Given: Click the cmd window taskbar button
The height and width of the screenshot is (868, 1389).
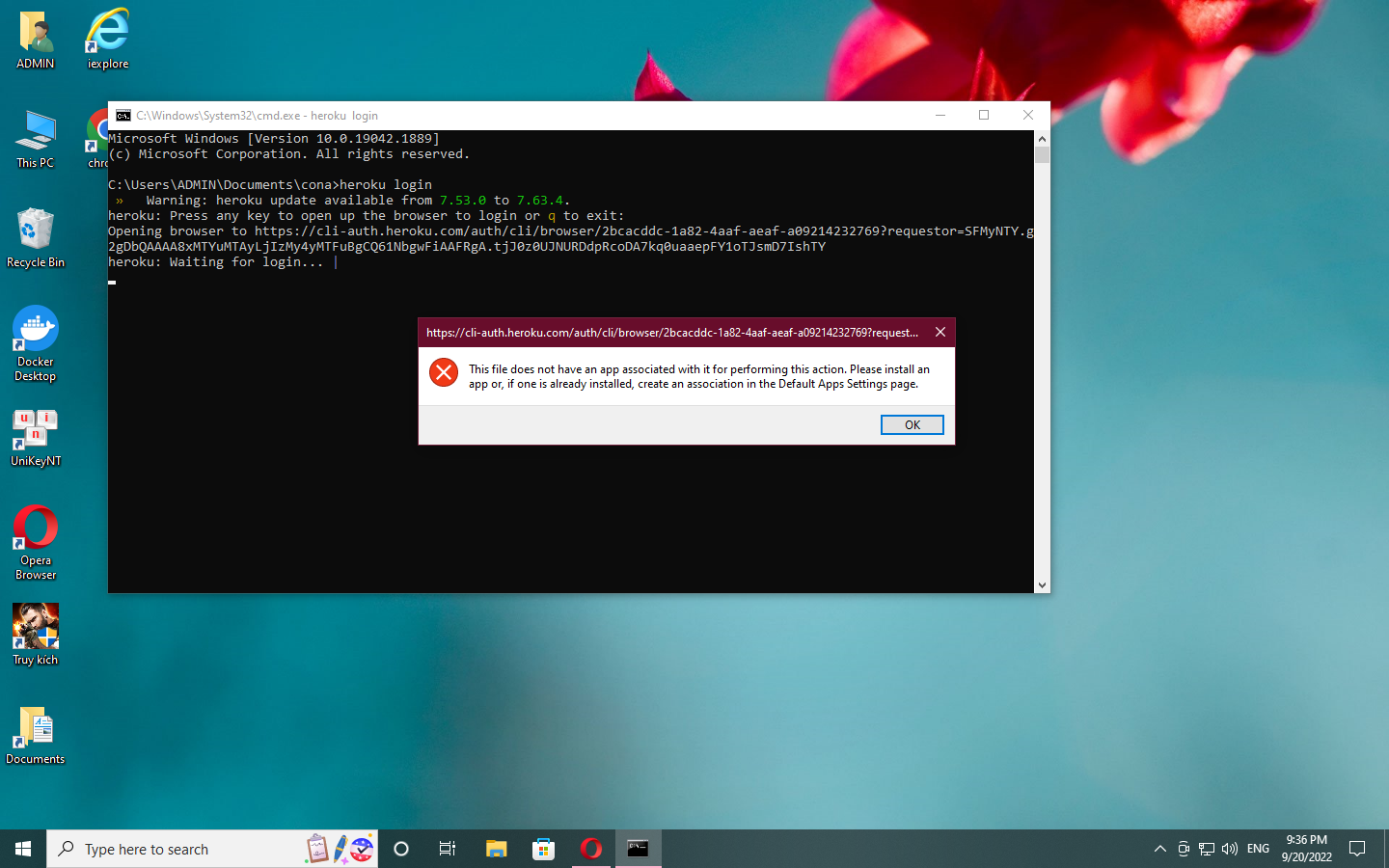Looking at the screenshot, I should (638, 849).
